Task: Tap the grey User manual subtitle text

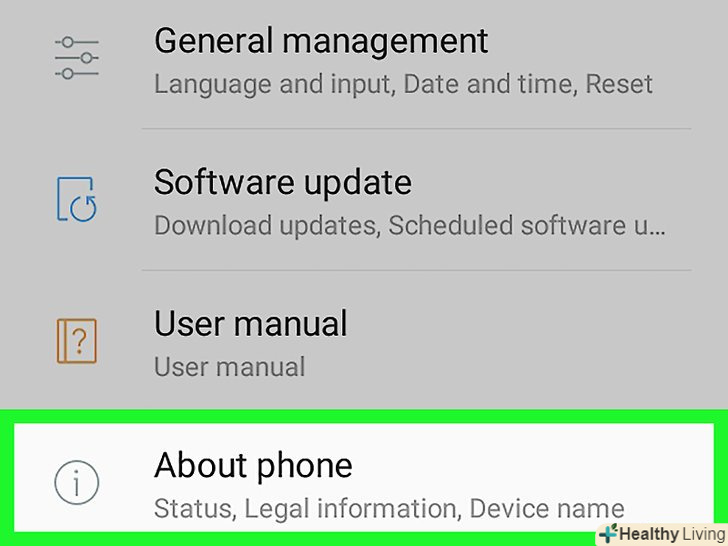Action: coord(229,367)
